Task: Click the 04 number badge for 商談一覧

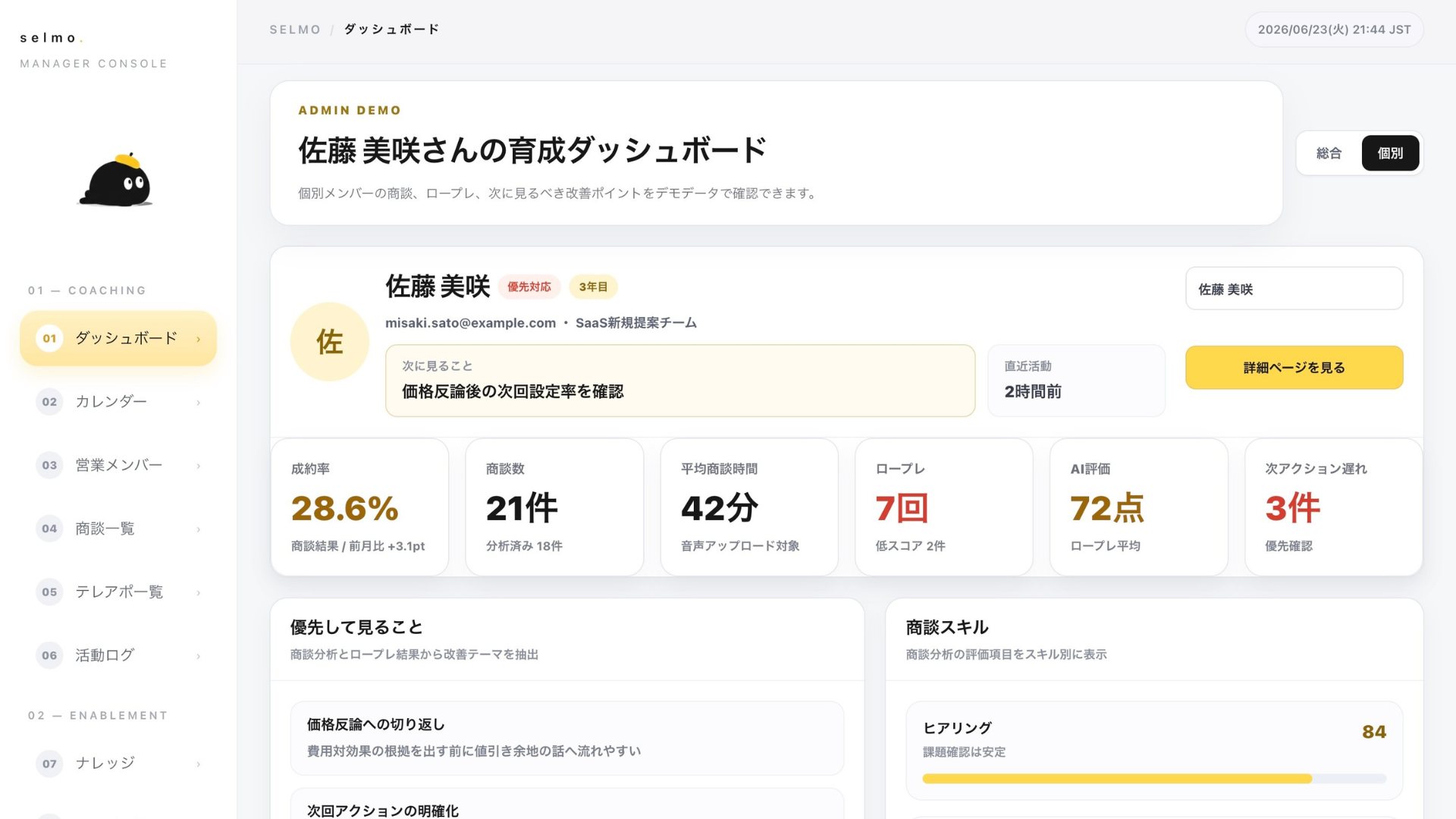Action: pos(49,529)
